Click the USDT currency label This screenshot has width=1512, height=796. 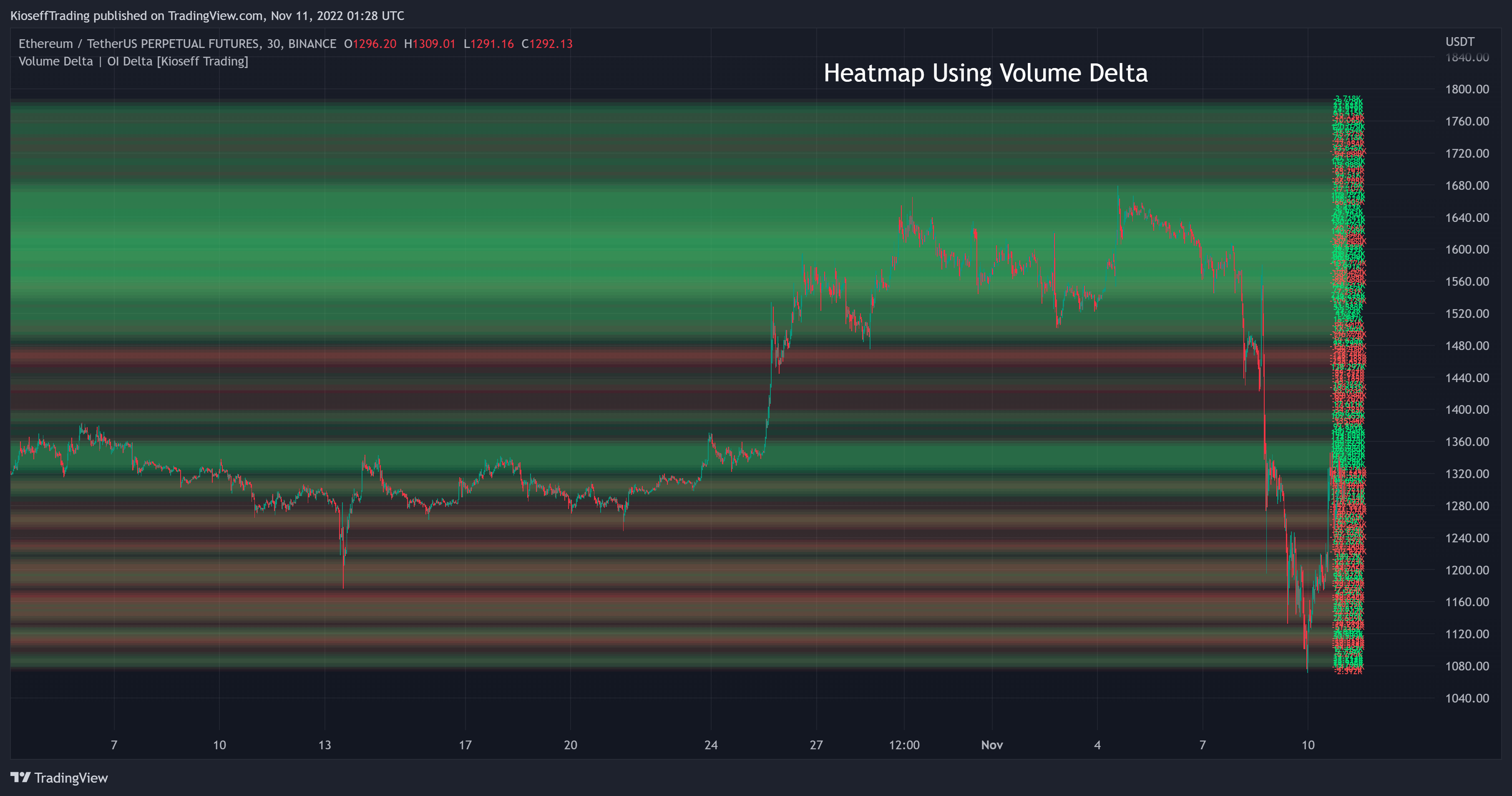click(x=1460, y=42)
